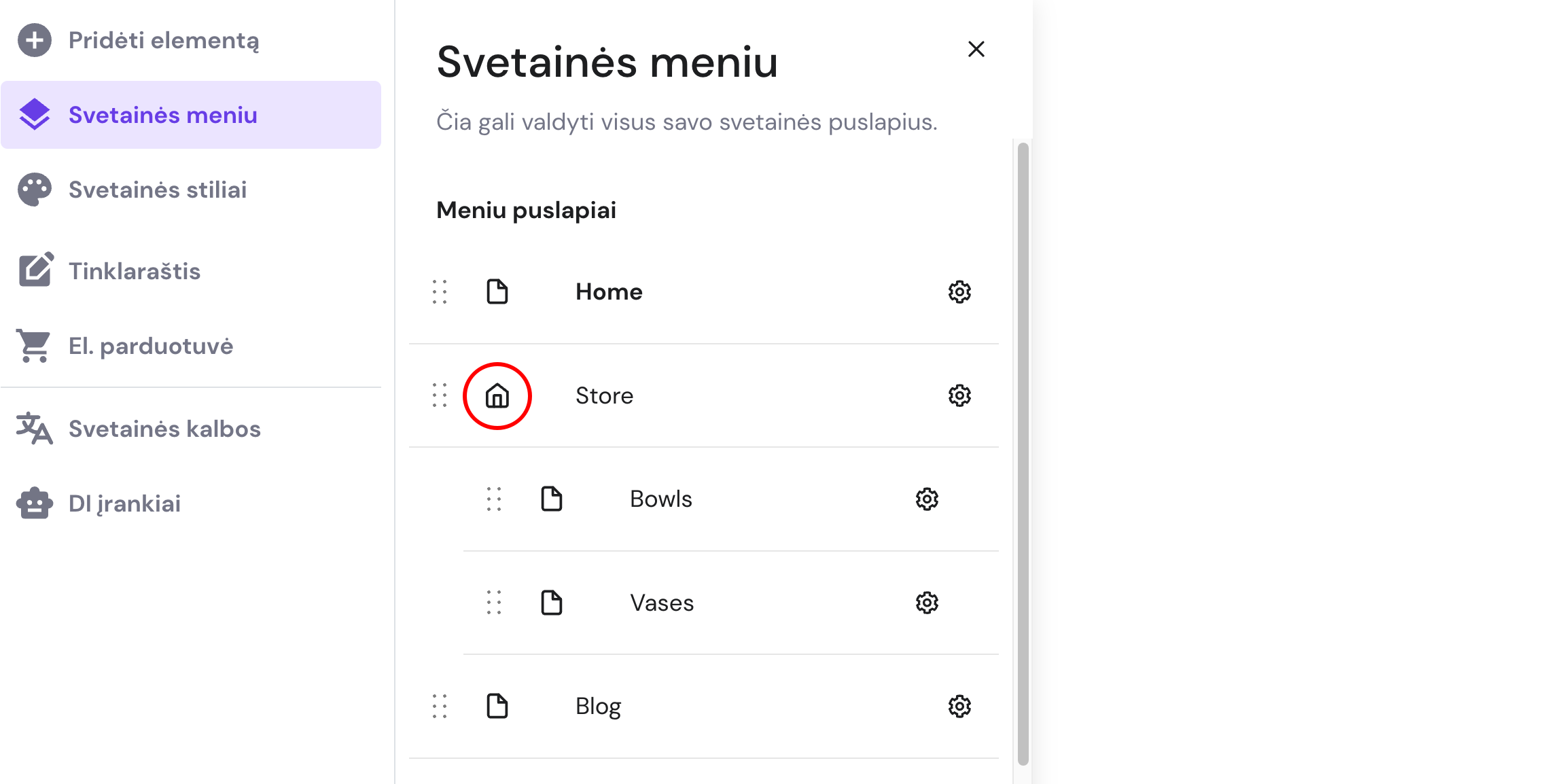
Task: Click the Store home icon circled in red
Action: [x=497, y=396]
